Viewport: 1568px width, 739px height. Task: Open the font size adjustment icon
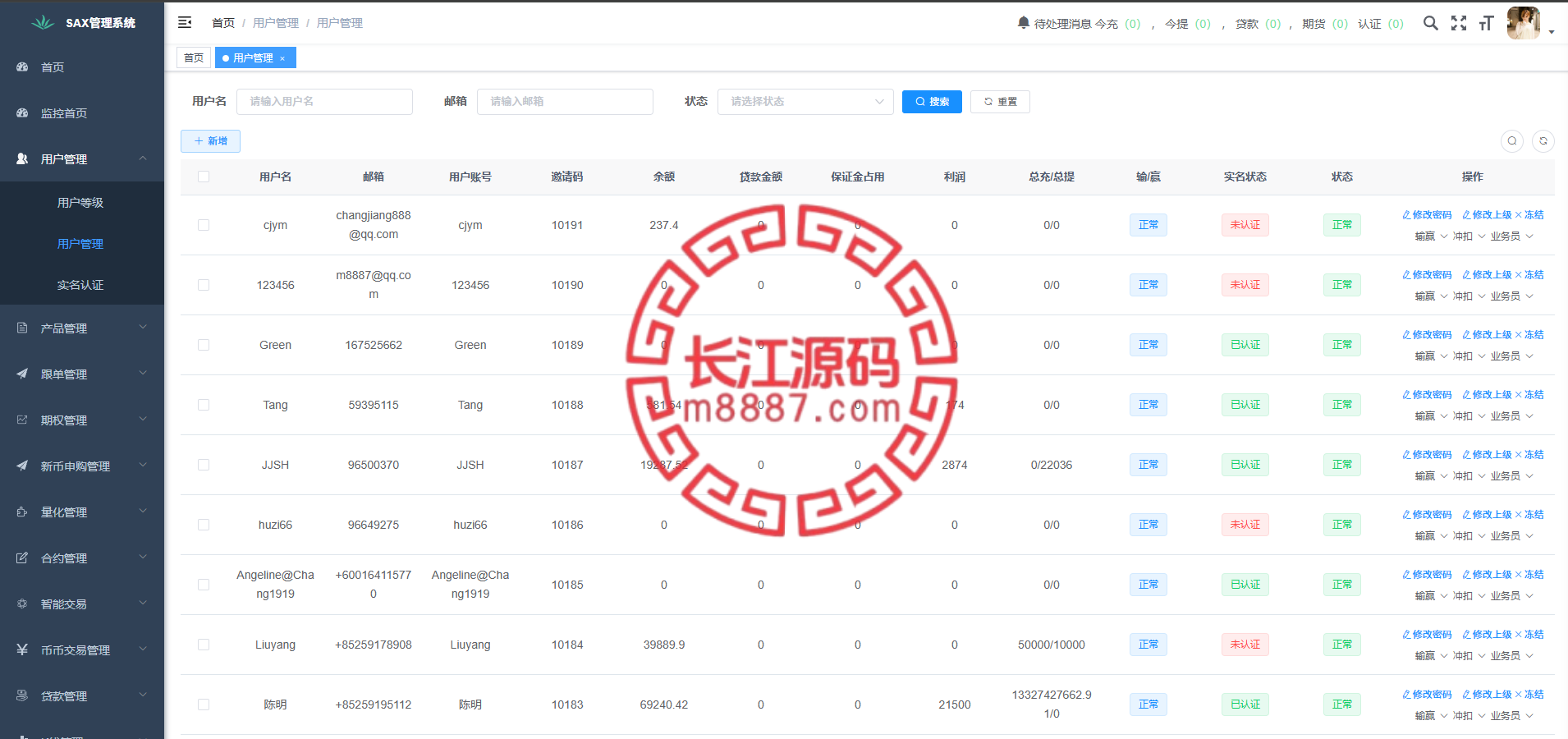(1486, 23)
